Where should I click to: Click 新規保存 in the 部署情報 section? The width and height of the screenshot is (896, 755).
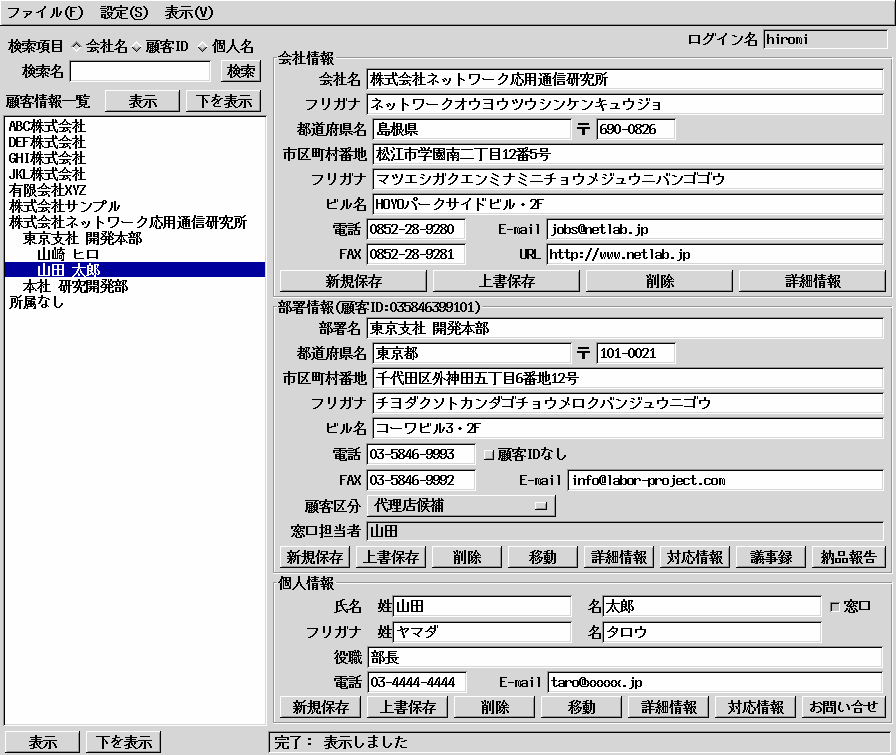click(x=314, y=557)
